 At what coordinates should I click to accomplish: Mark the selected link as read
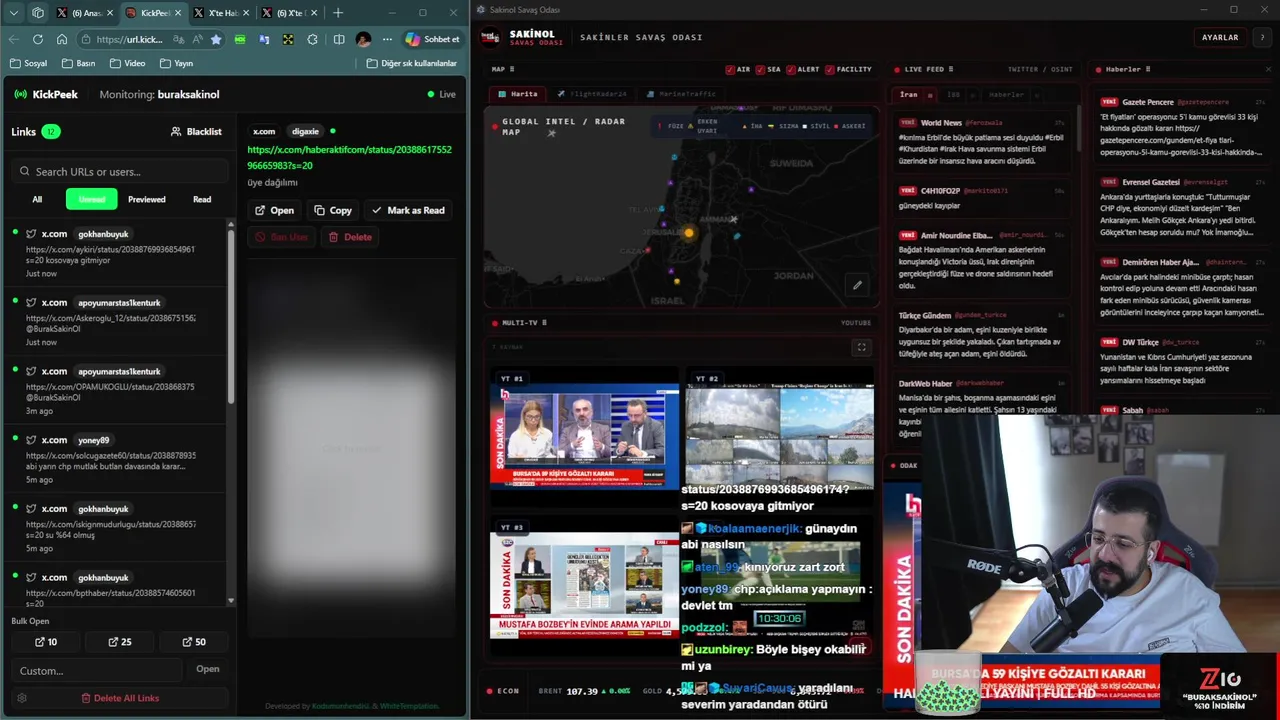coord(408,210)
